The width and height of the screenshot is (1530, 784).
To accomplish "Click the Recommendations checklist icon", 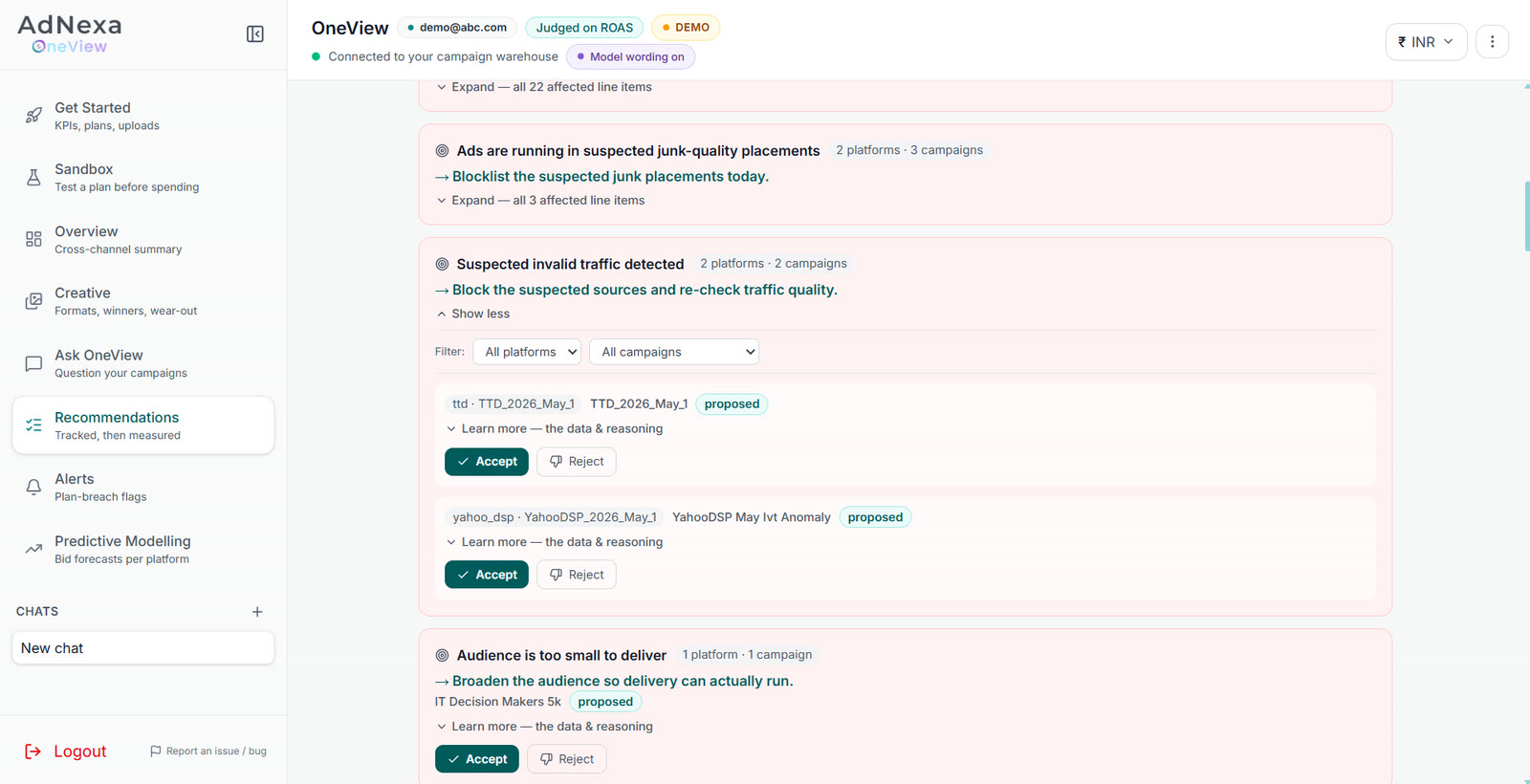I will click(33, 425).
